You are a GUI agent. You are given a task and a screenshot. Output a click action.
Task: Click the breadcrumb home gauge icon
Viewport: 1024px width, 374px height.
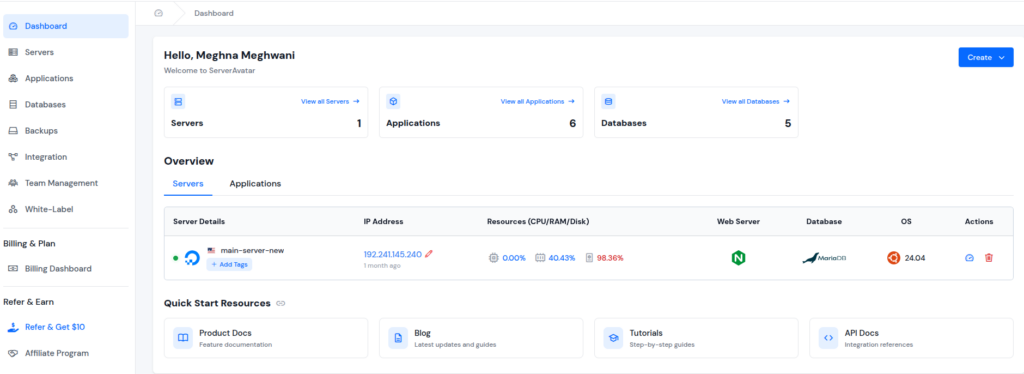158,13
